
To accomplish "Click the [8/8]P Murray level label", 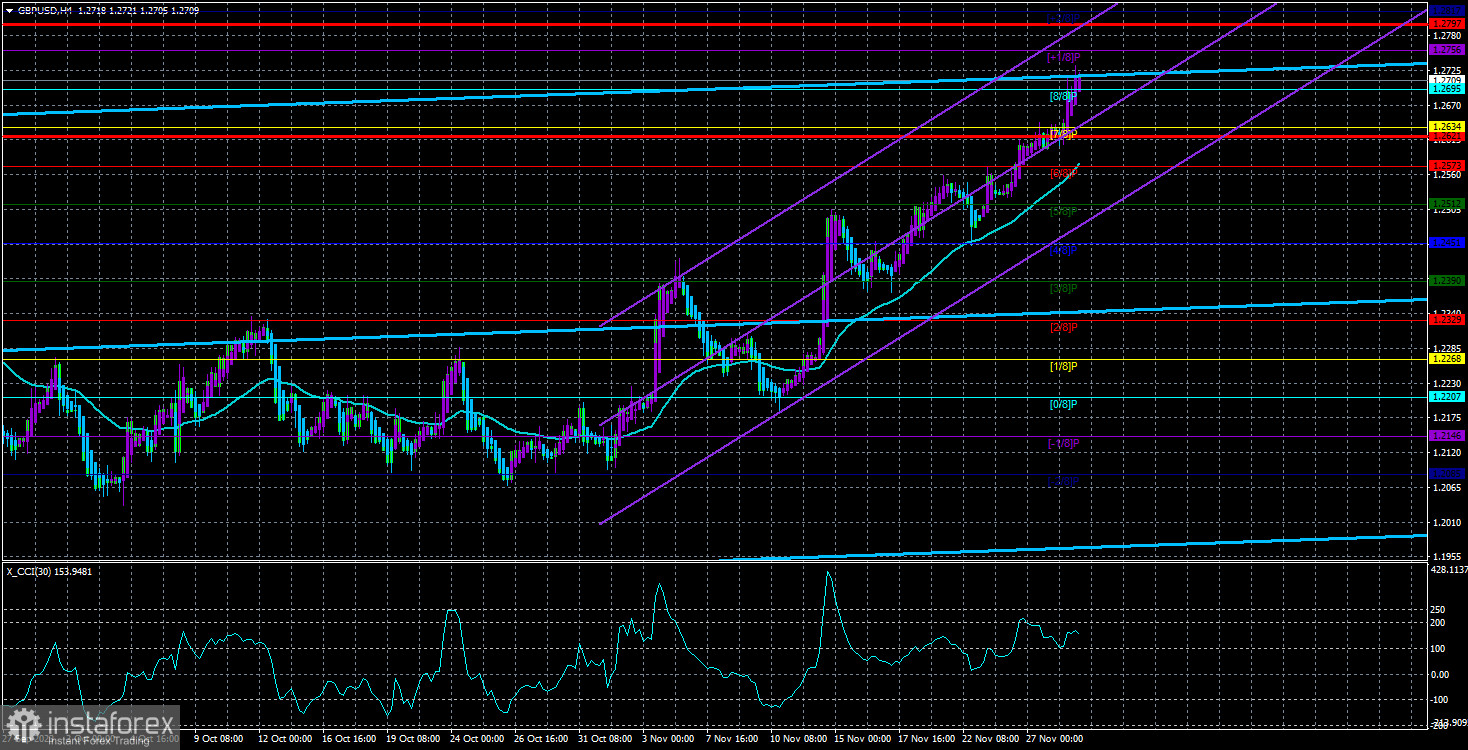I will click(x=1063, y=96).
